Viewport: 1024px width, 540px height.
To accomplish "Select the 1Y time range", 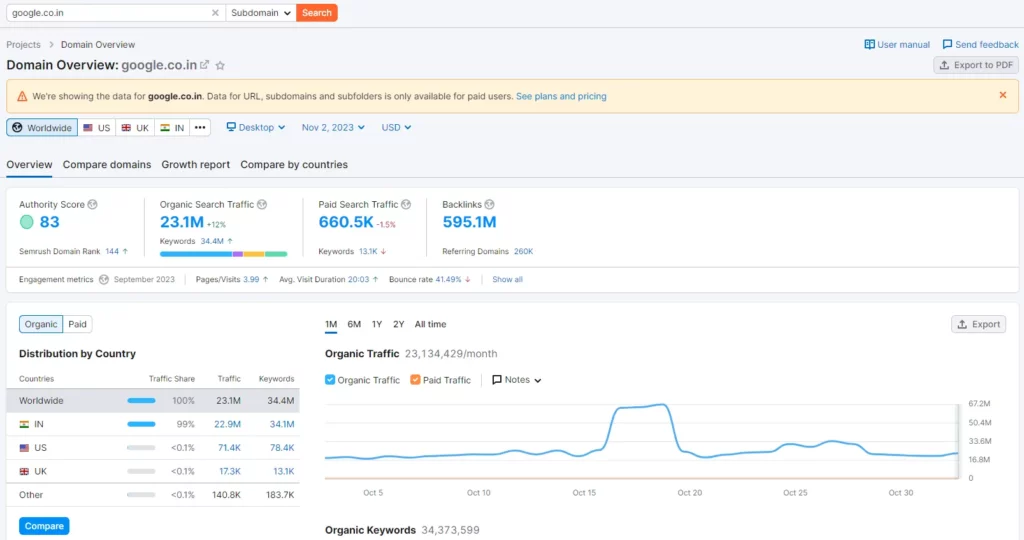I will tap(377, 324).
